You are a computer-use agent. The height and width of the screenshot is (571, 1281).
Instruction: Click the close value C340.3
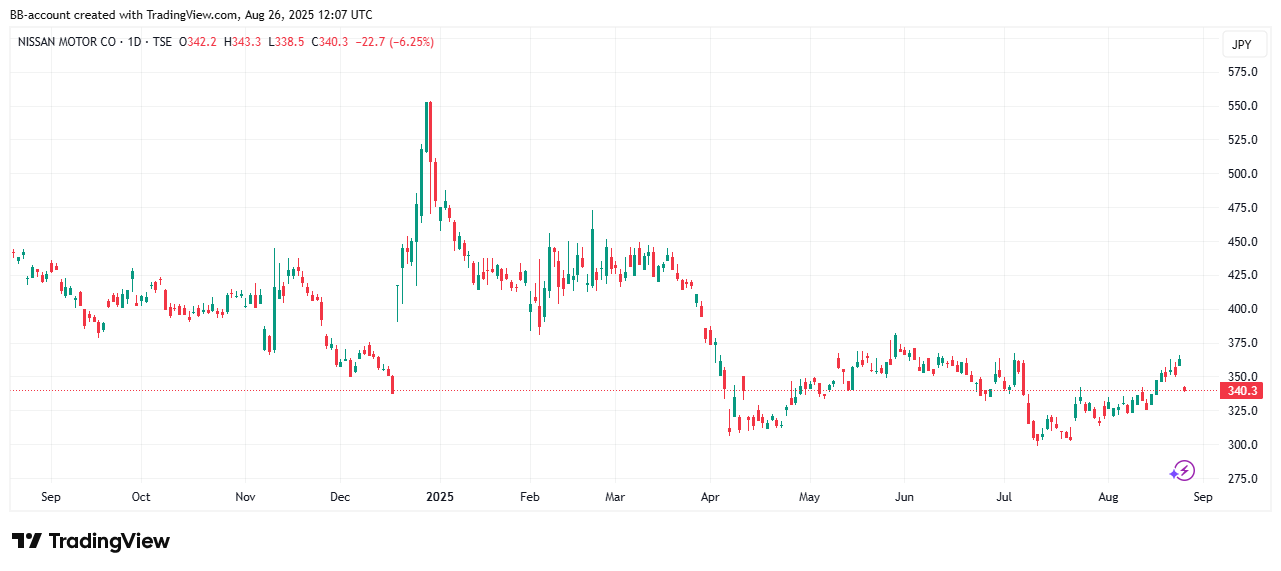click(x=330, y=42)
